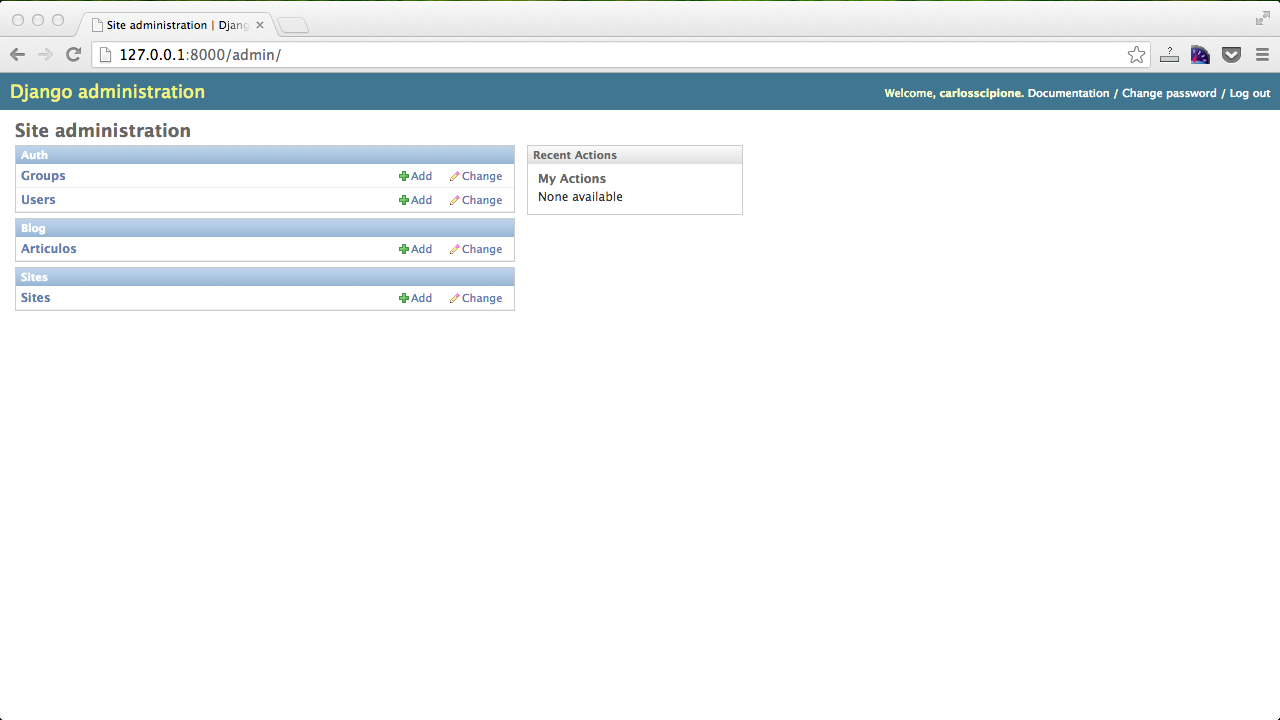Open the Articulos model link
This screenshot has width=1280, height=720.
point(49,249)
